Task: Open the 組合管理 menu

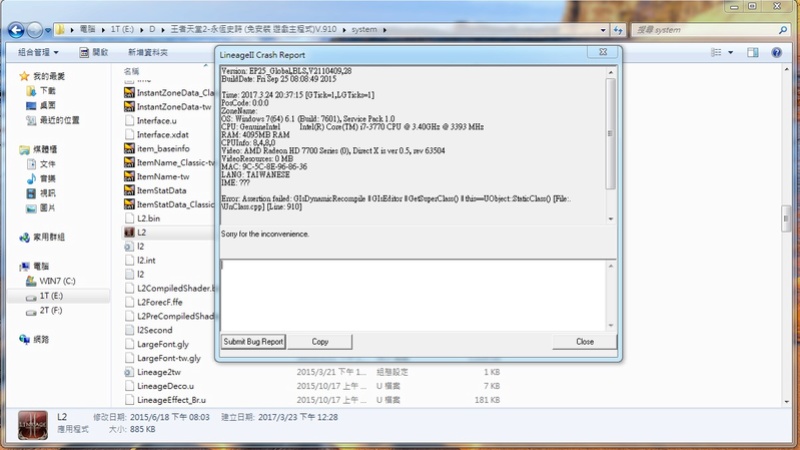Action: [38, 52]
